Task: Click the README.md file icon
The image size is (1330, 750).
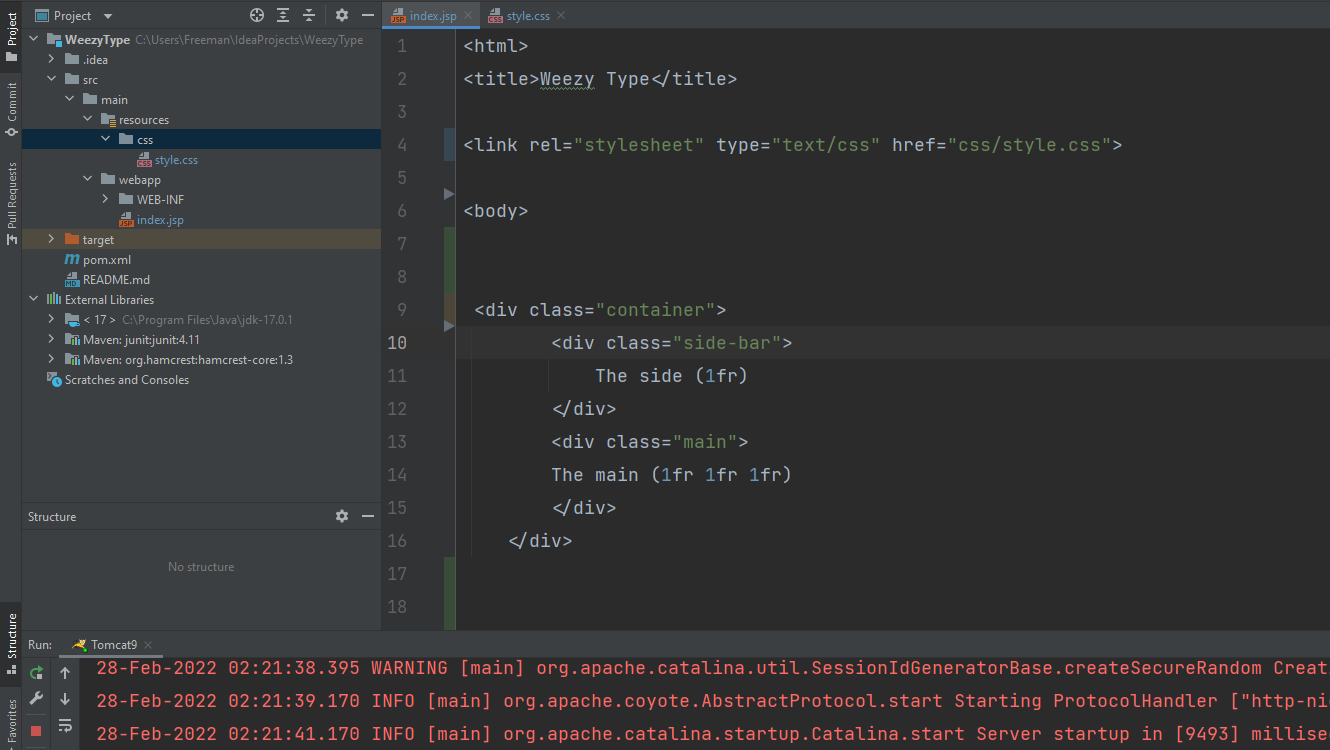Action: (x=72, y=280)
